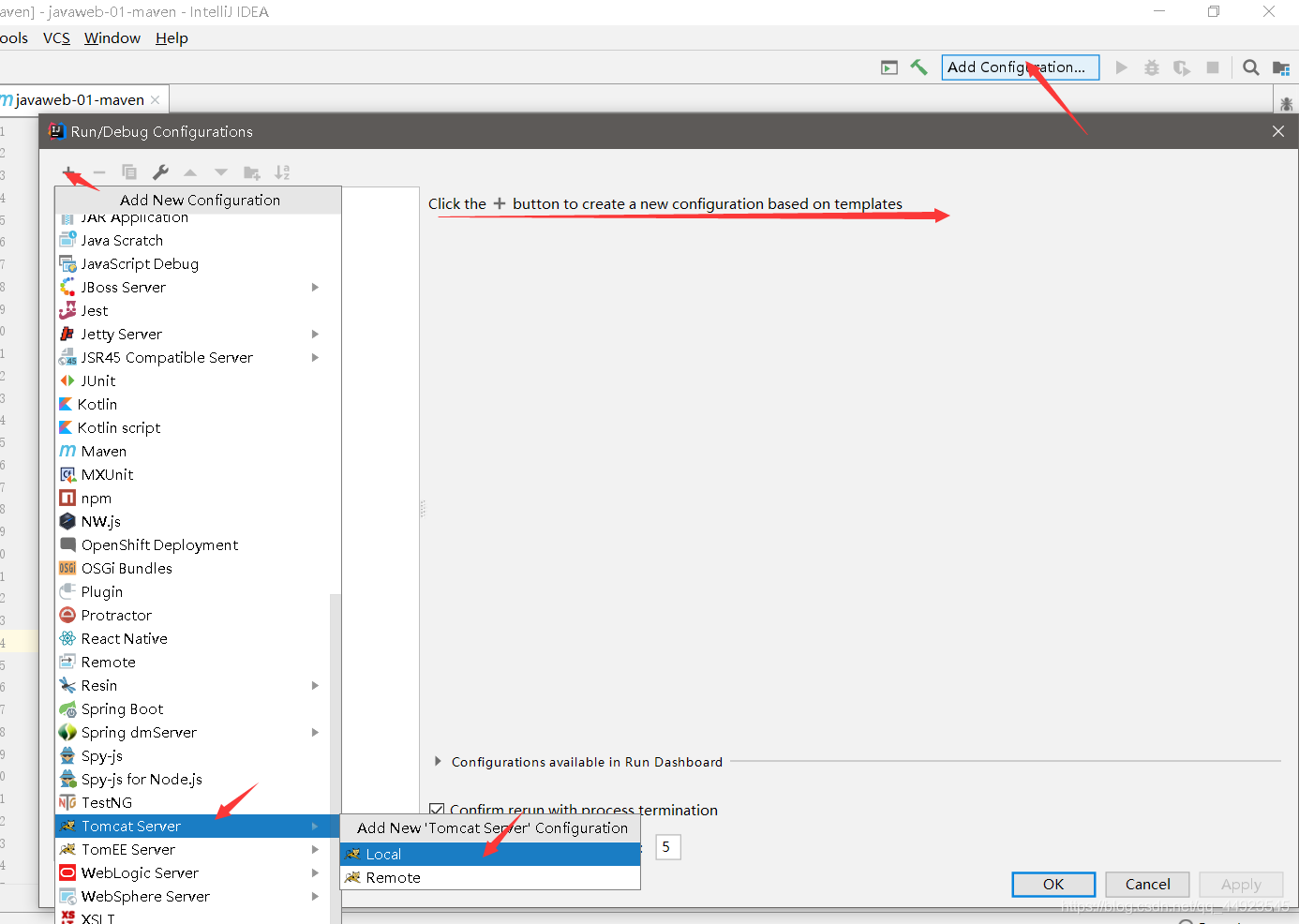Image resolution: width=1299 pixels, height=924 pixels.
Task: Close the Run/Debug Configurations dialog
Action: (x=1278, y=131)
